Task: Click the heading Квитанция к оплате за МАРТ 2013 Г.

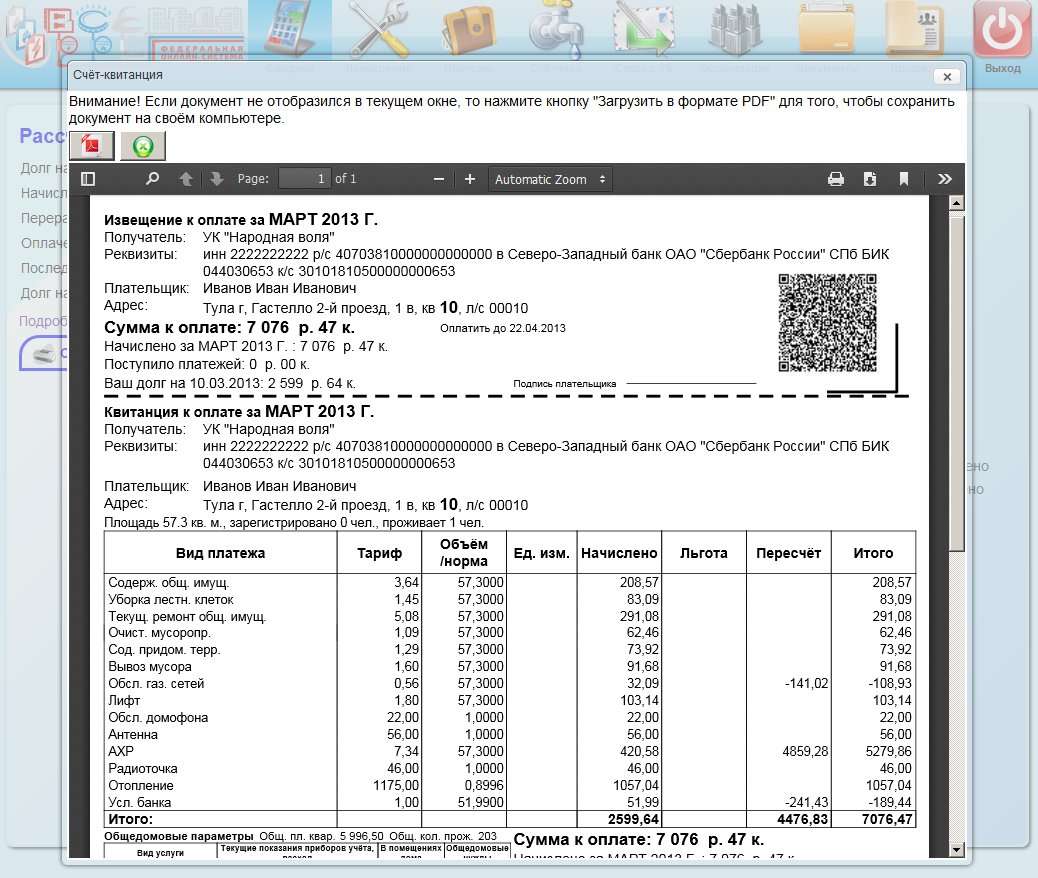Action: [239, 411]
